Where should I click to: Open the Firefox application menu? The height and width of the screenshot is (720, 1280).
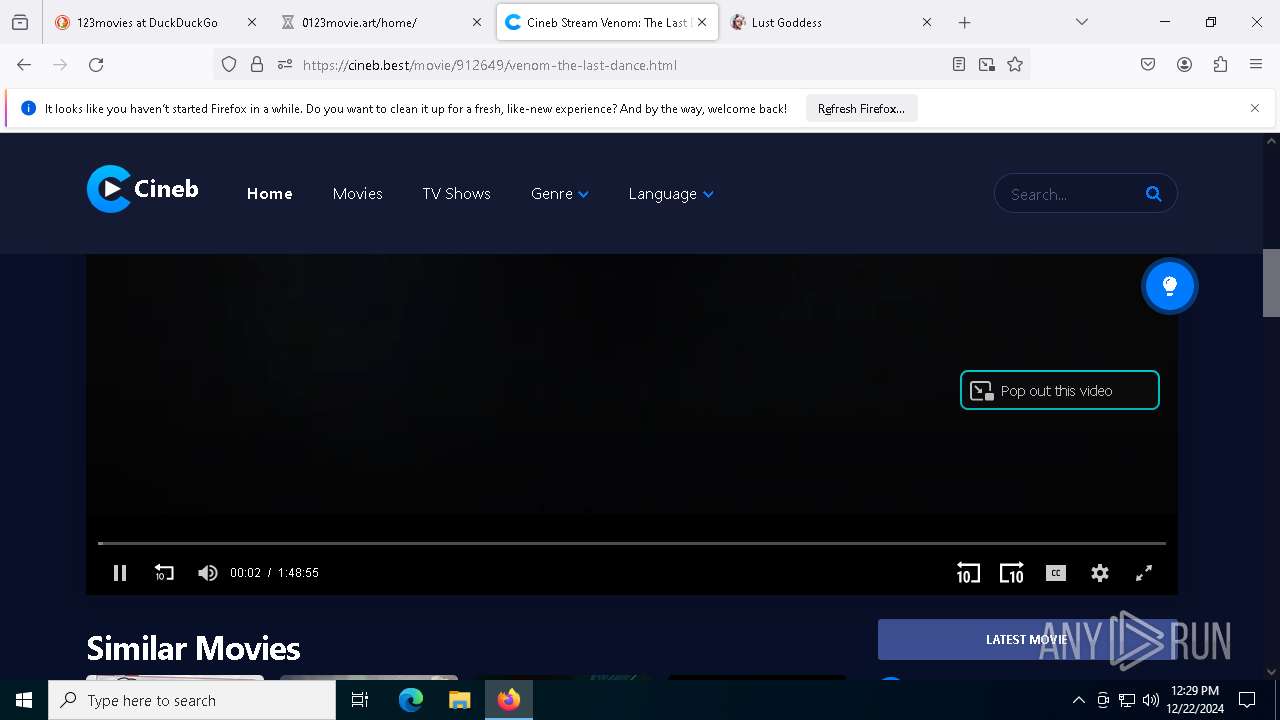pyautogui.click(x=1256, y=65)
